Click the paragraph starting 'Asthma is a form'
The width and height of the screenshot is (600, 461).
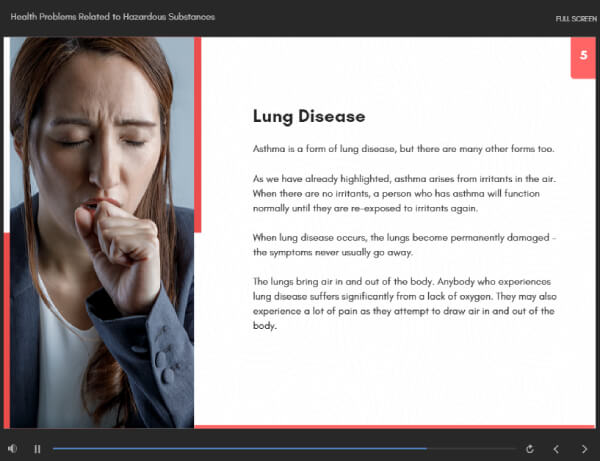[x=403, y=149]
